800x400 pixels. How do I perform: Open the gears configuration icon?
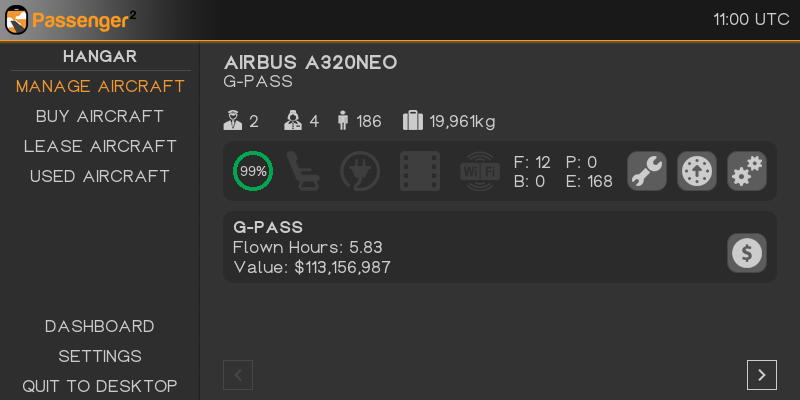747,171
